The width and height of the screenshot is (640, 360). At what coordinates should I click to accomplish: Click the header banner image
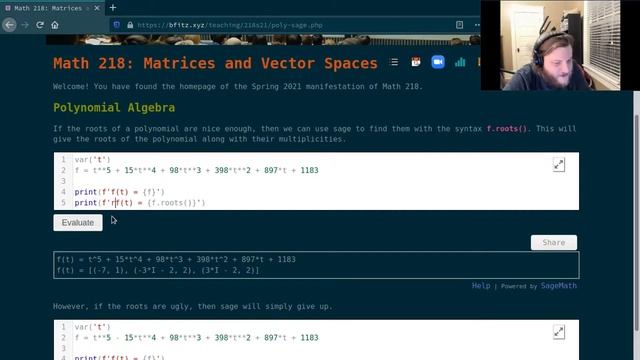tap(263, 40)
